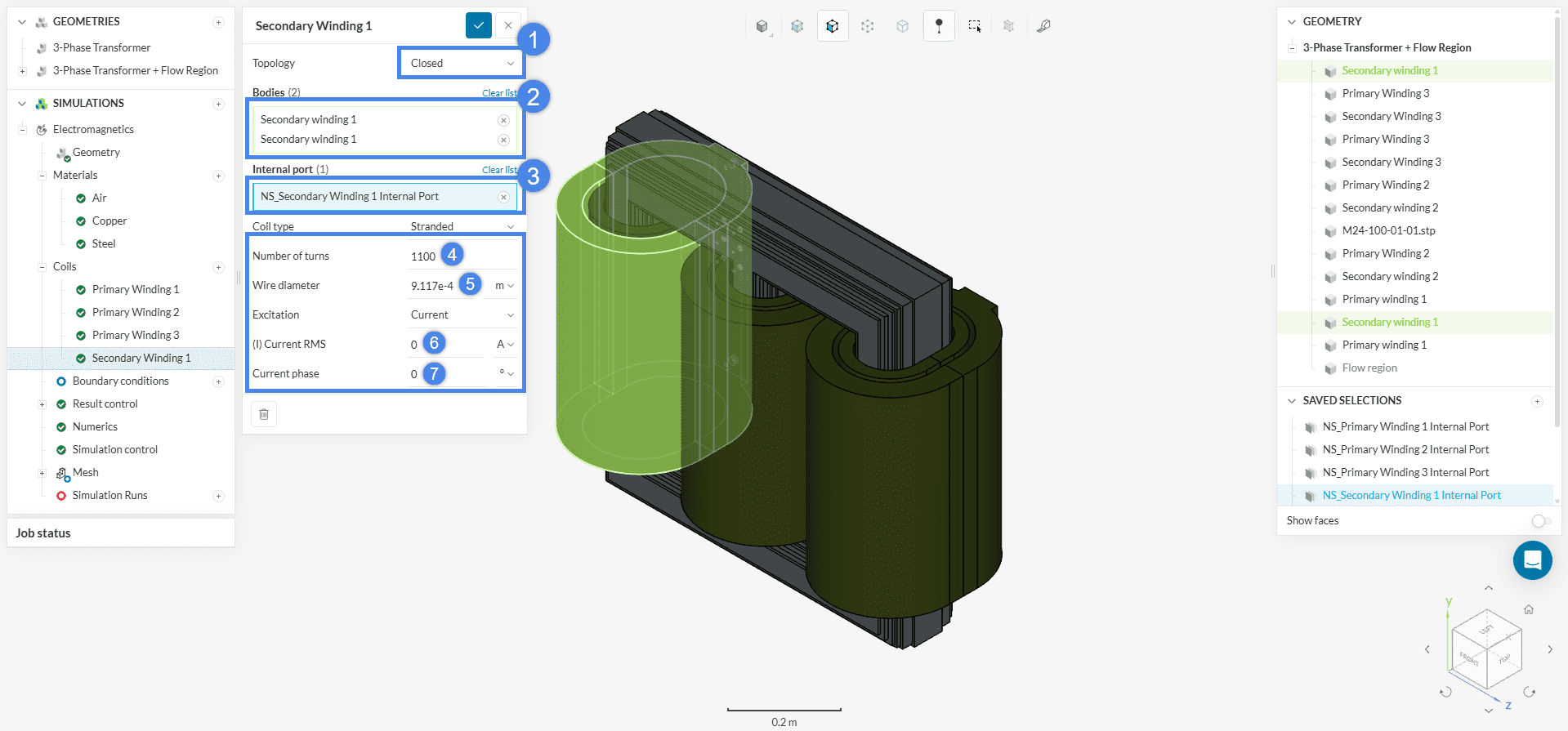The image size is (1568, 731).
Task: Select Flow region in geometry list
Action: pos(1369,368)
